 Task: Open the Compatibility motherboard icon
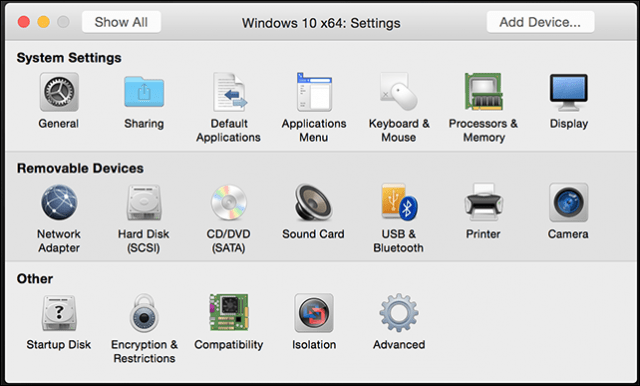[229, 313]
